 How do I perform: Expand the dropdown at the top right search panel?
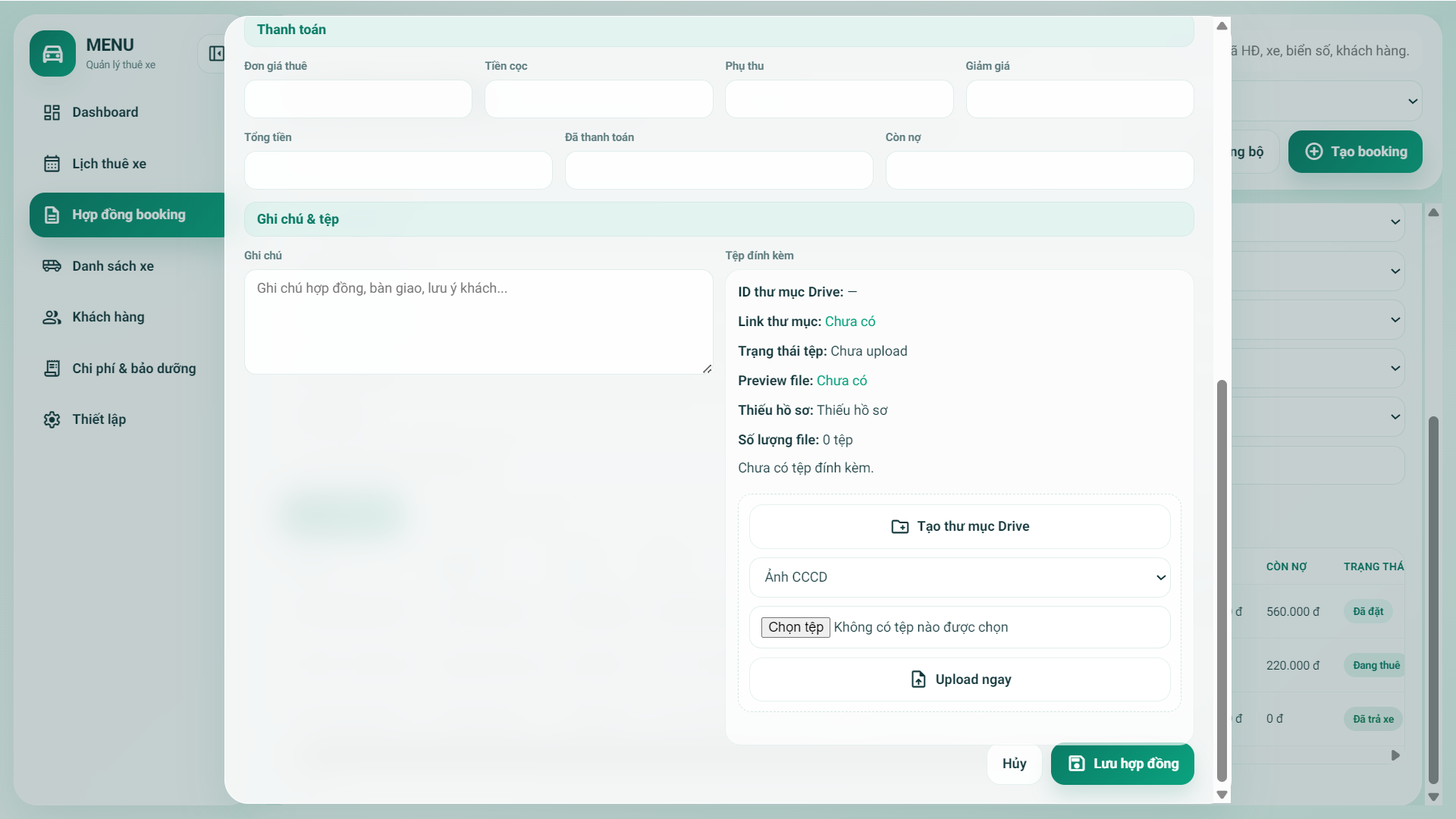tap(1413, 100)
